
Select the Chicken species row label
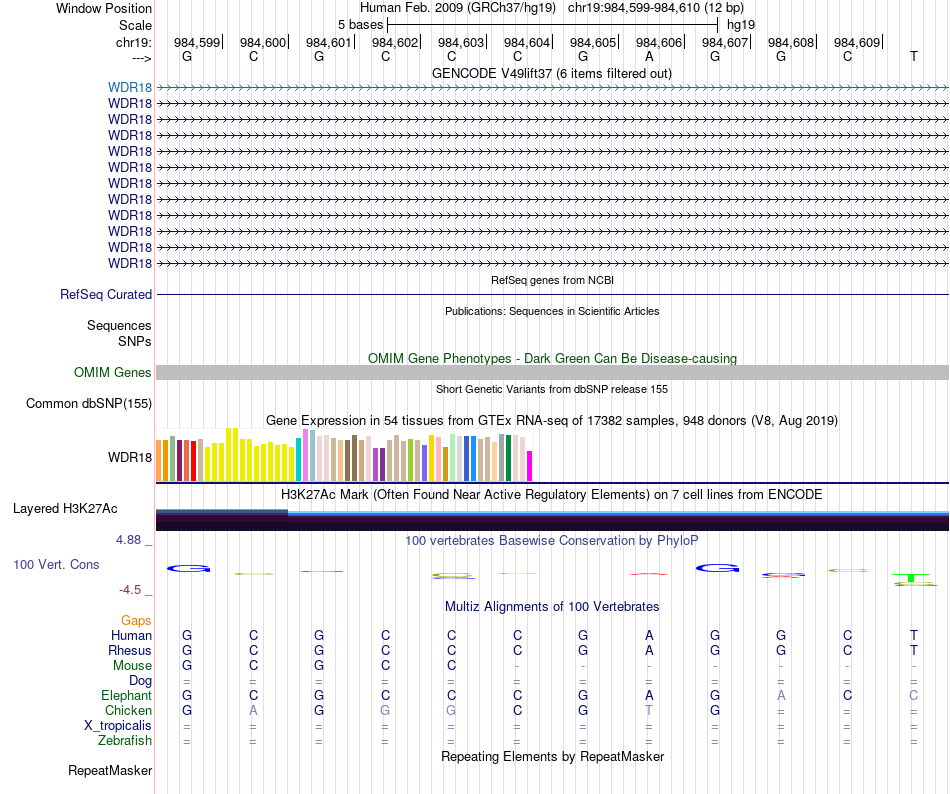128,710
